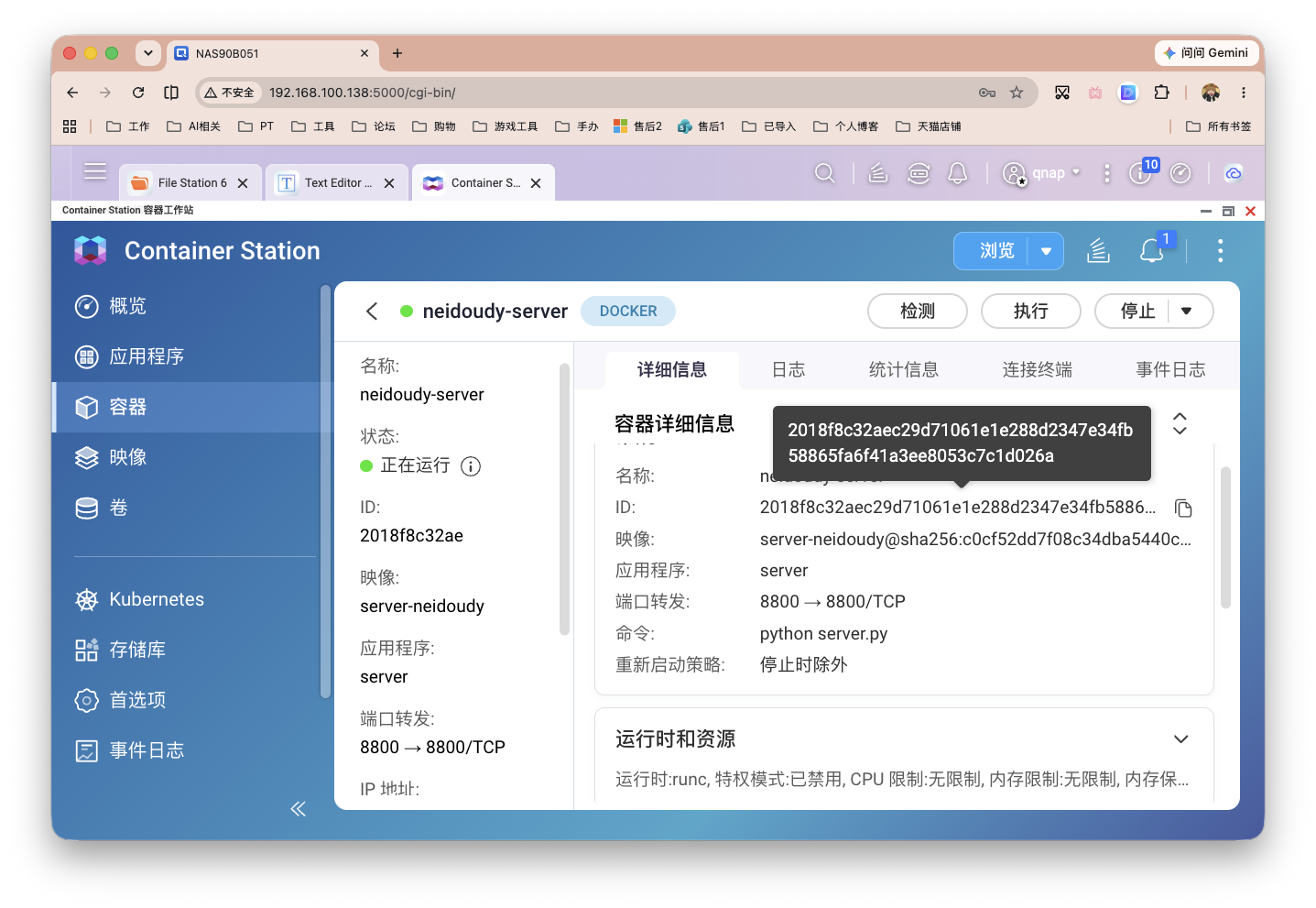1316x908 pixels.
Task: Open Container Station more options menu
Action: click(x=1220, y=251)
